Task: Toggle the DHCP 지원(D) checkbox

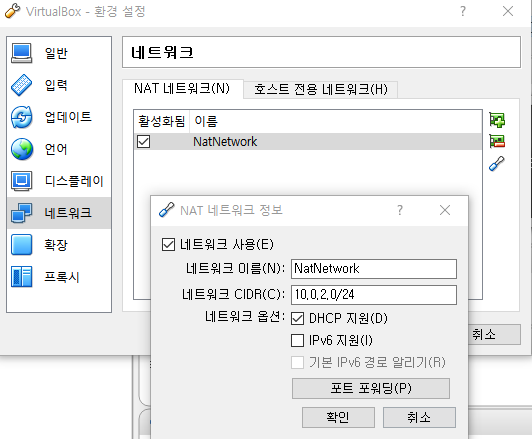Action: 298,319
